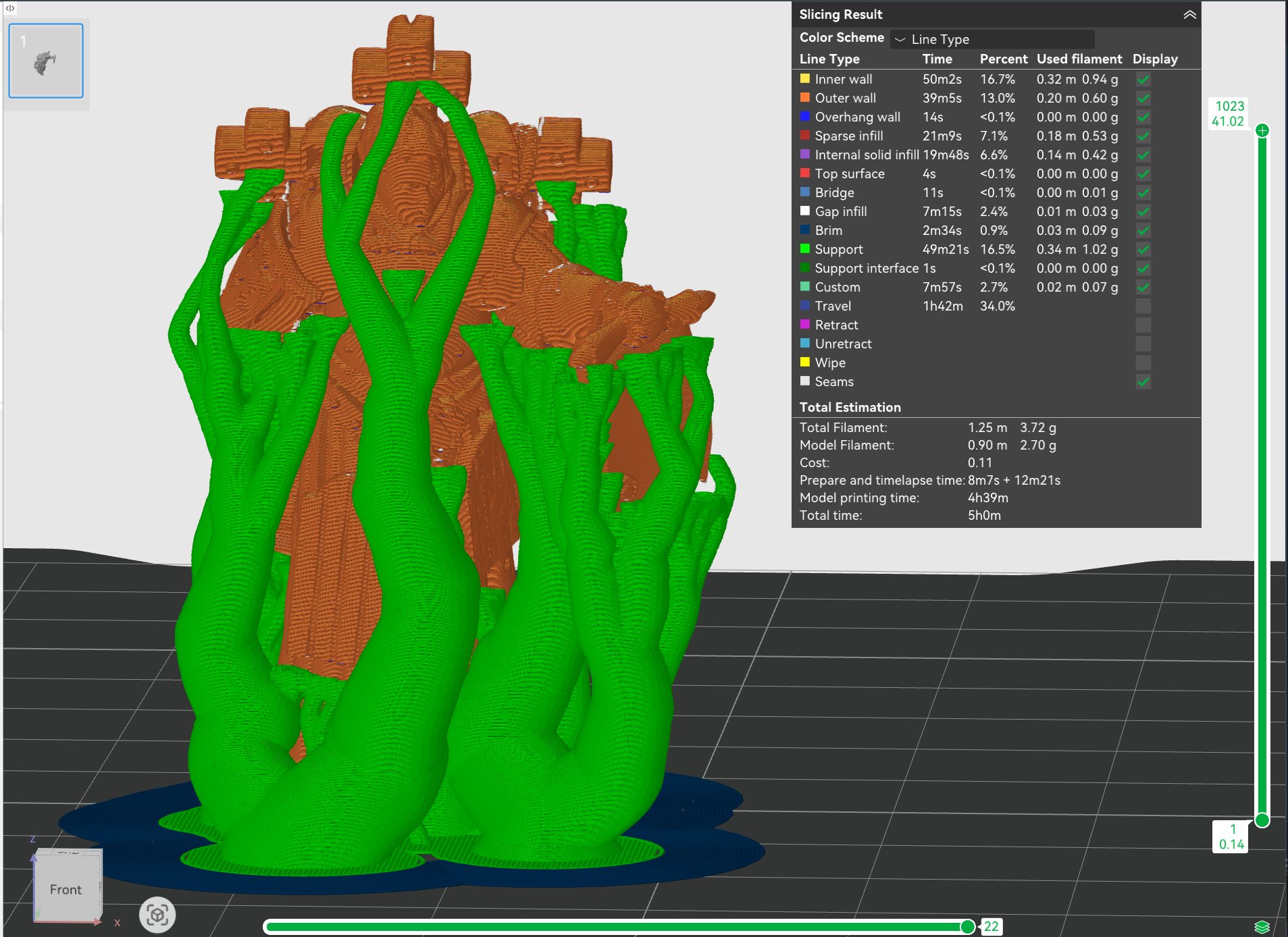The image size is (1288, 937).
Task: Enable Unretract display checkbox
Action: 1143,344
